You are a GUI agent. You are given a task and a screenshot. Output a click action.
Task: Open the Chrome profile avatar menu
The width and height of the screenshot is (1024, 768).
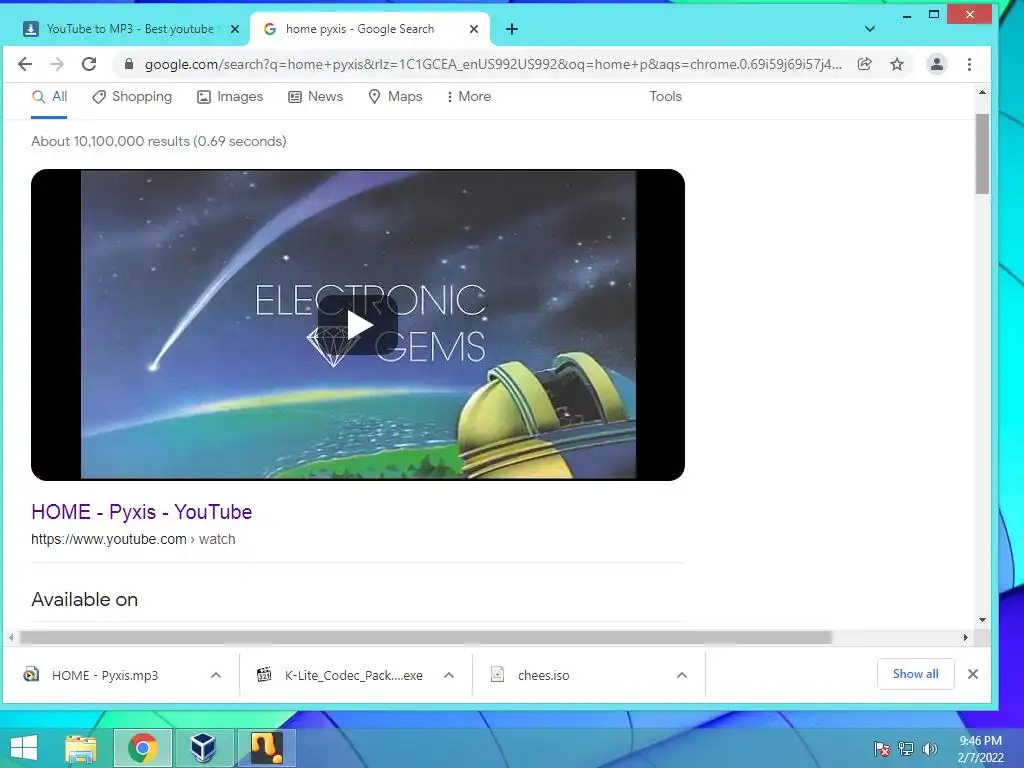[936, 64]
